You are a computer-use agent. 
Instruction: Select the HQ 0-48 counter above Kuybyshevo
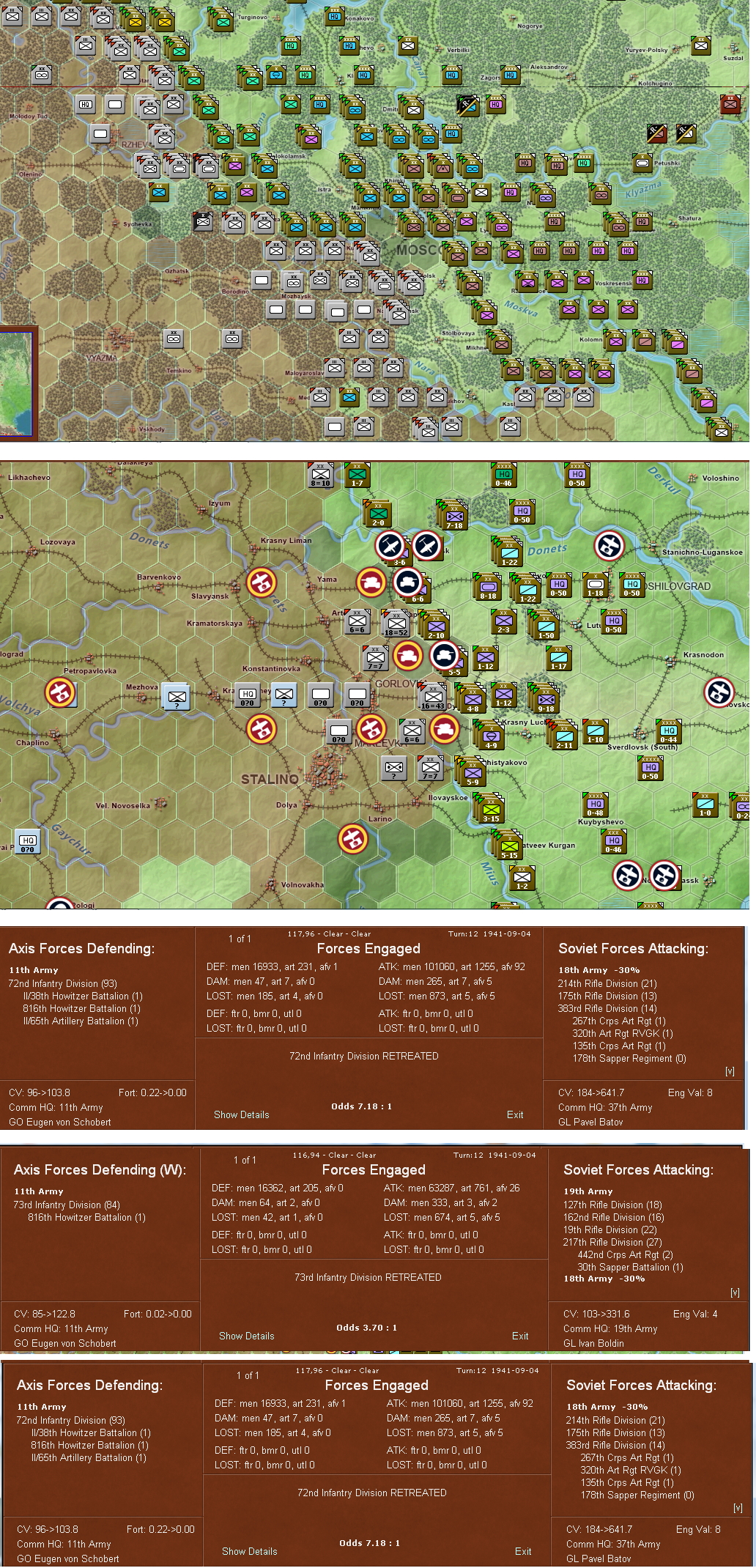point(595,805)
